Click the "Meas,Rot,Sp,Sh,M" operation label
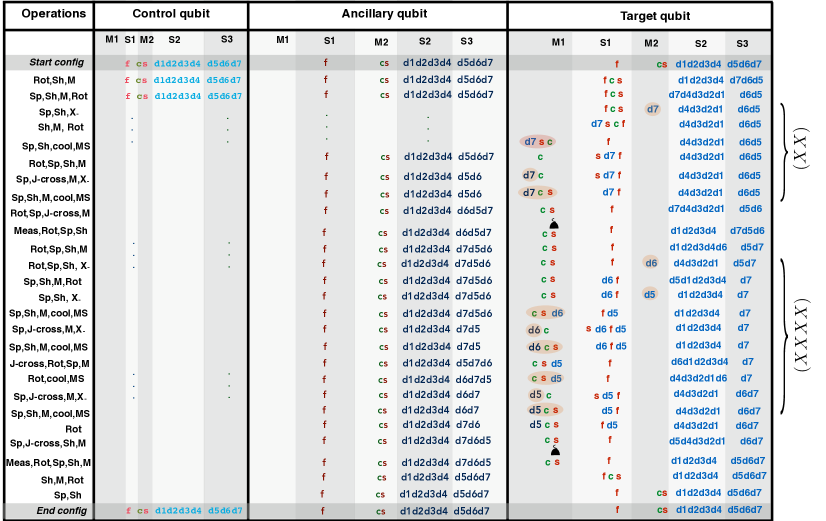This screenshot has height=521, width=826. [48, 463]
